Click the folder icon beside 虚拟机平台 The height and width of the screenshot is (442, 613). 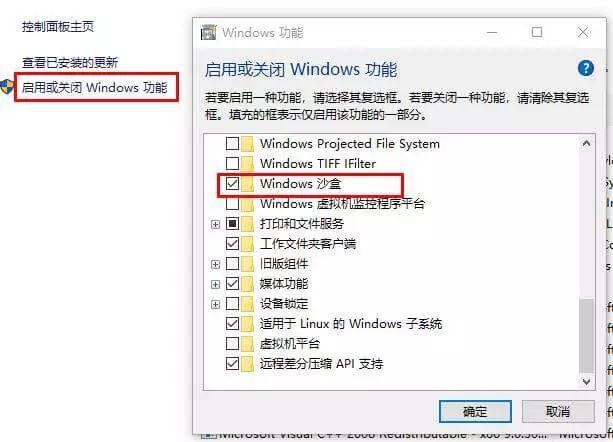[x=247, y=344]
